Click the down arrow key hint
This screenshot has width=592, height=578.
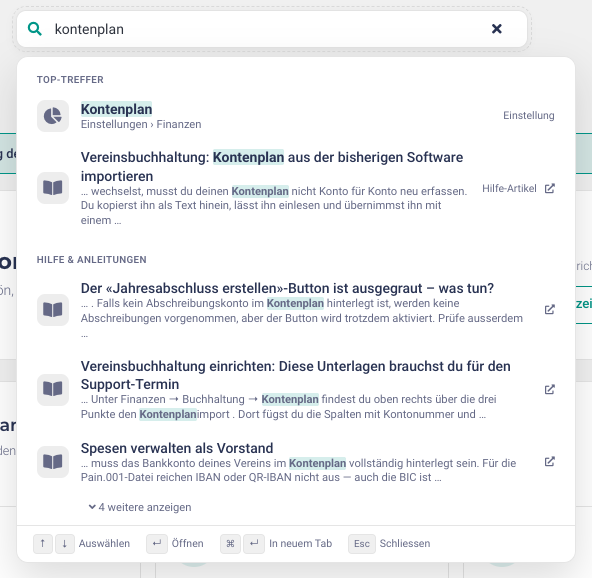[x=65, y=544]
